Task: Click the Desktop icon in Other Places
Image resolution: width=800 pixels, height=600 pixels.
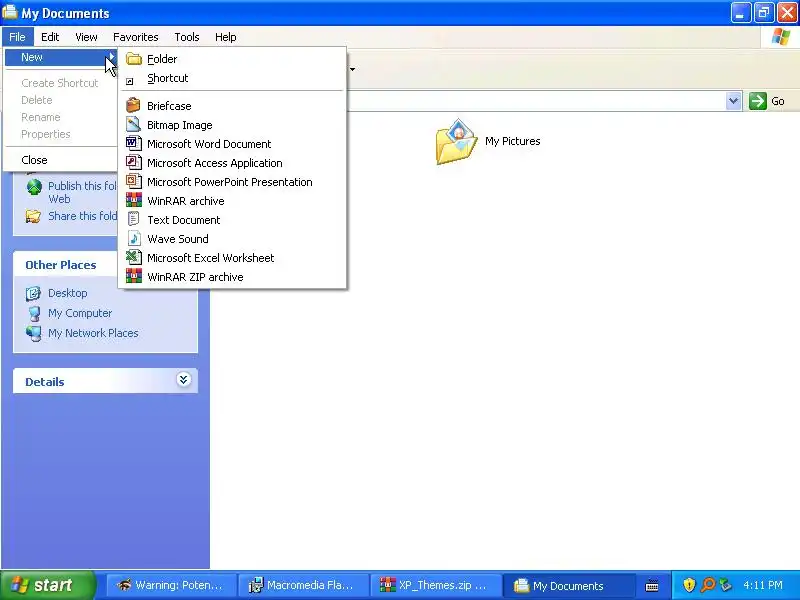Action: click(x=34, y=293)
